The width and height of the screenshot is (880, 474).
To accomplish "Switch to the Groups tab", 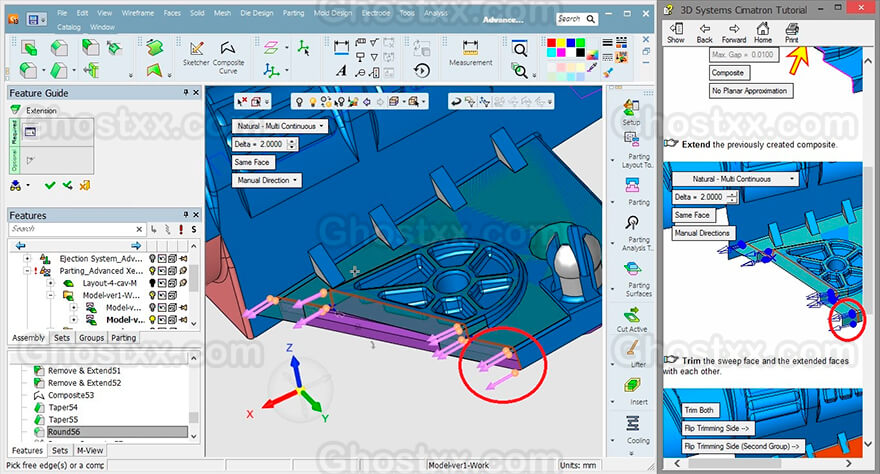I will pos(91,338).
